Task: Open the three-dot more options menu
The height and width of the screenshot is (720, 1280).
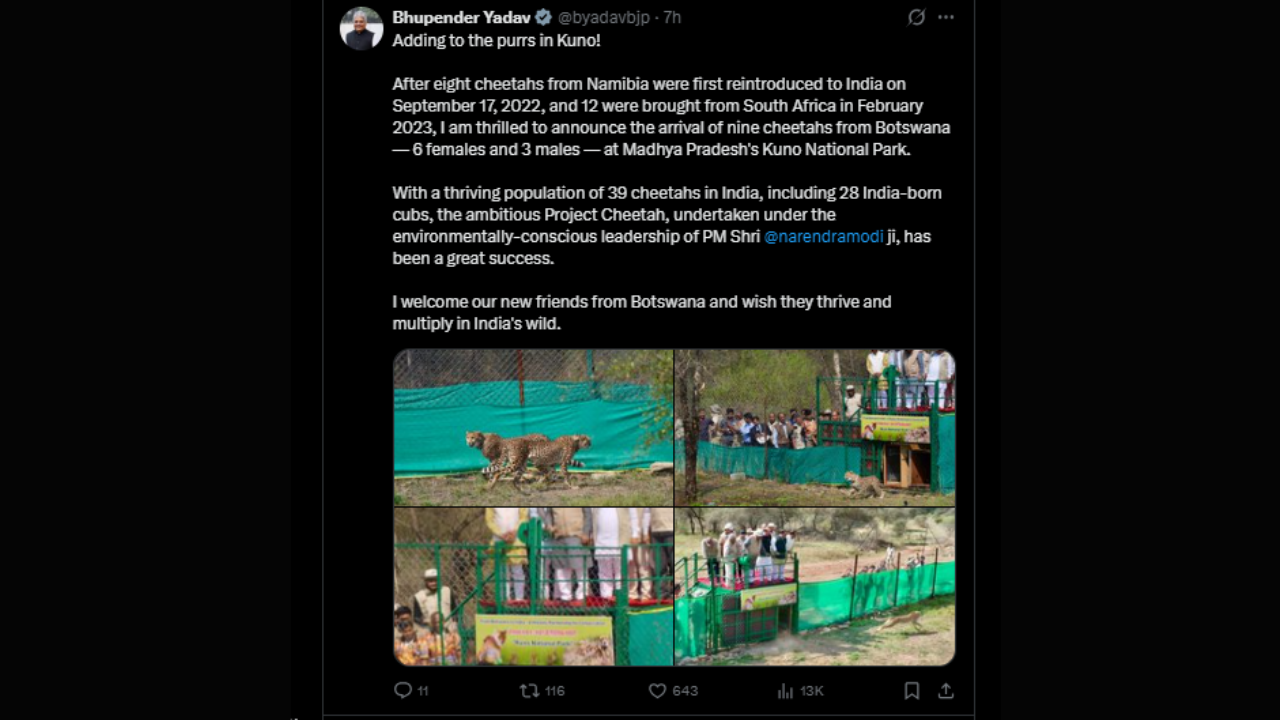Action: pos(946,18)
